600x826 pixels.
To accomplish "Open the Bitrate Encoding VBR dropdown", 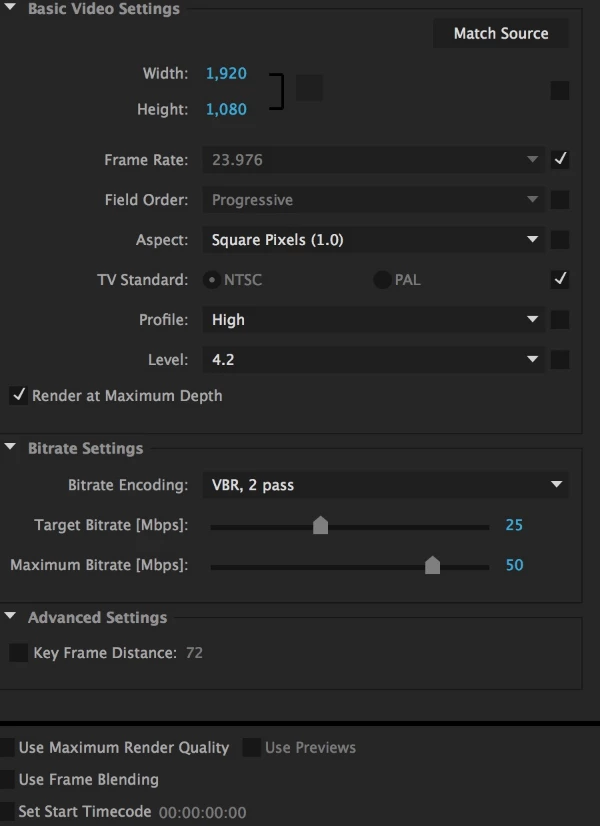I will tap(386, 485).
